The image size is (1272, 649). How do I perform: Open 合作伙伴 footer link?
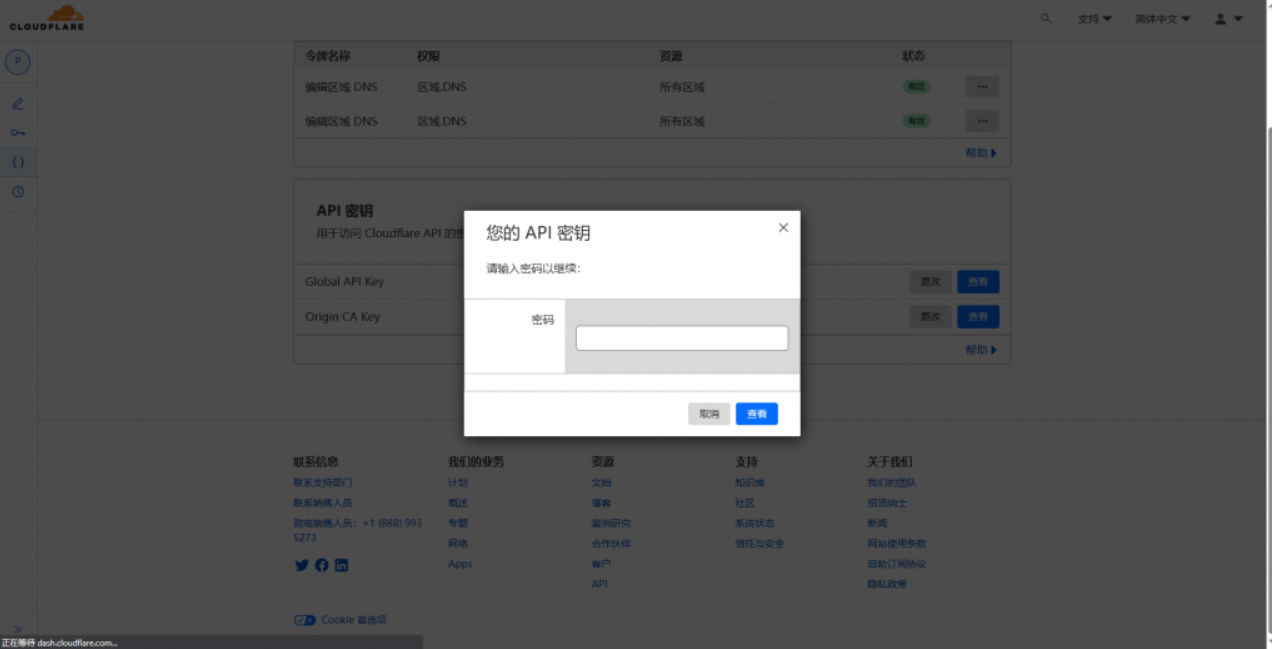click(611, 543)
